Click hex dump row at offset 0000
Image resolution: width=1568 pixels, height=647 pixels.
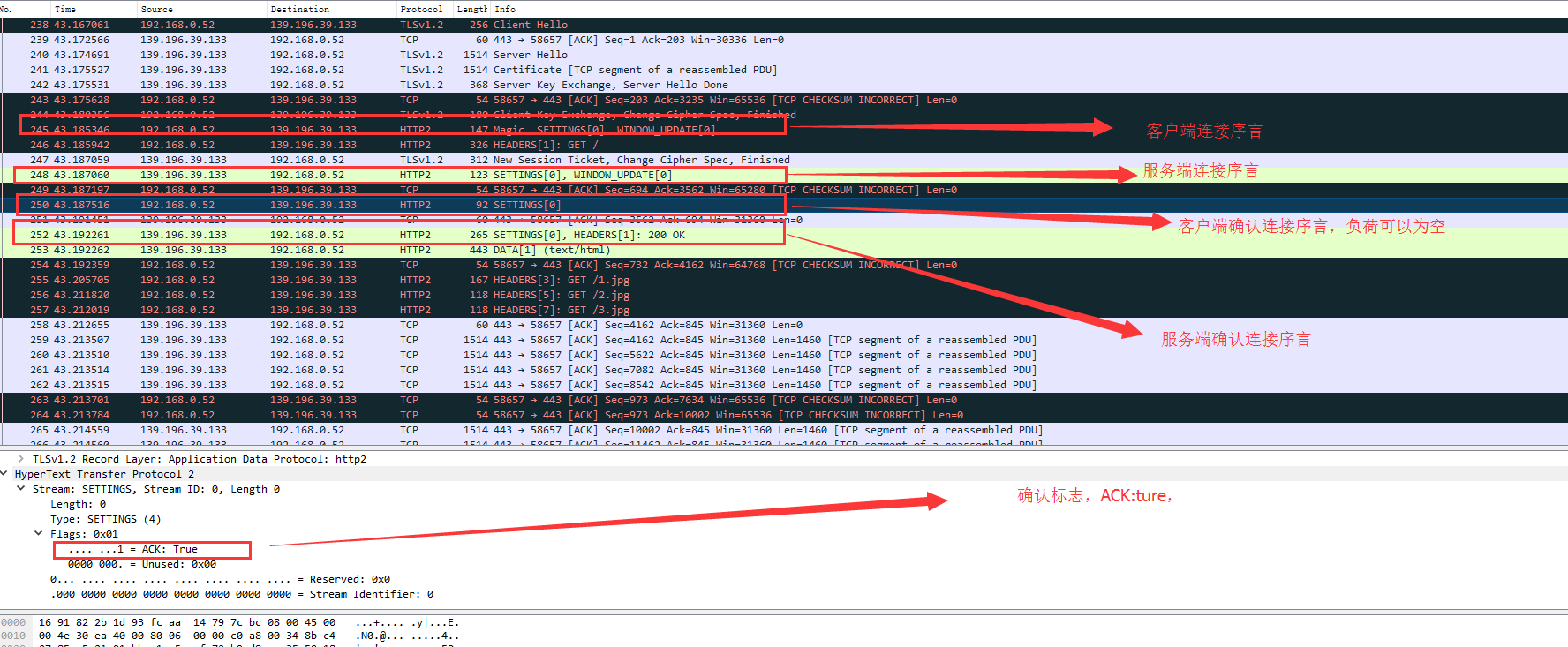pos(230,622)
